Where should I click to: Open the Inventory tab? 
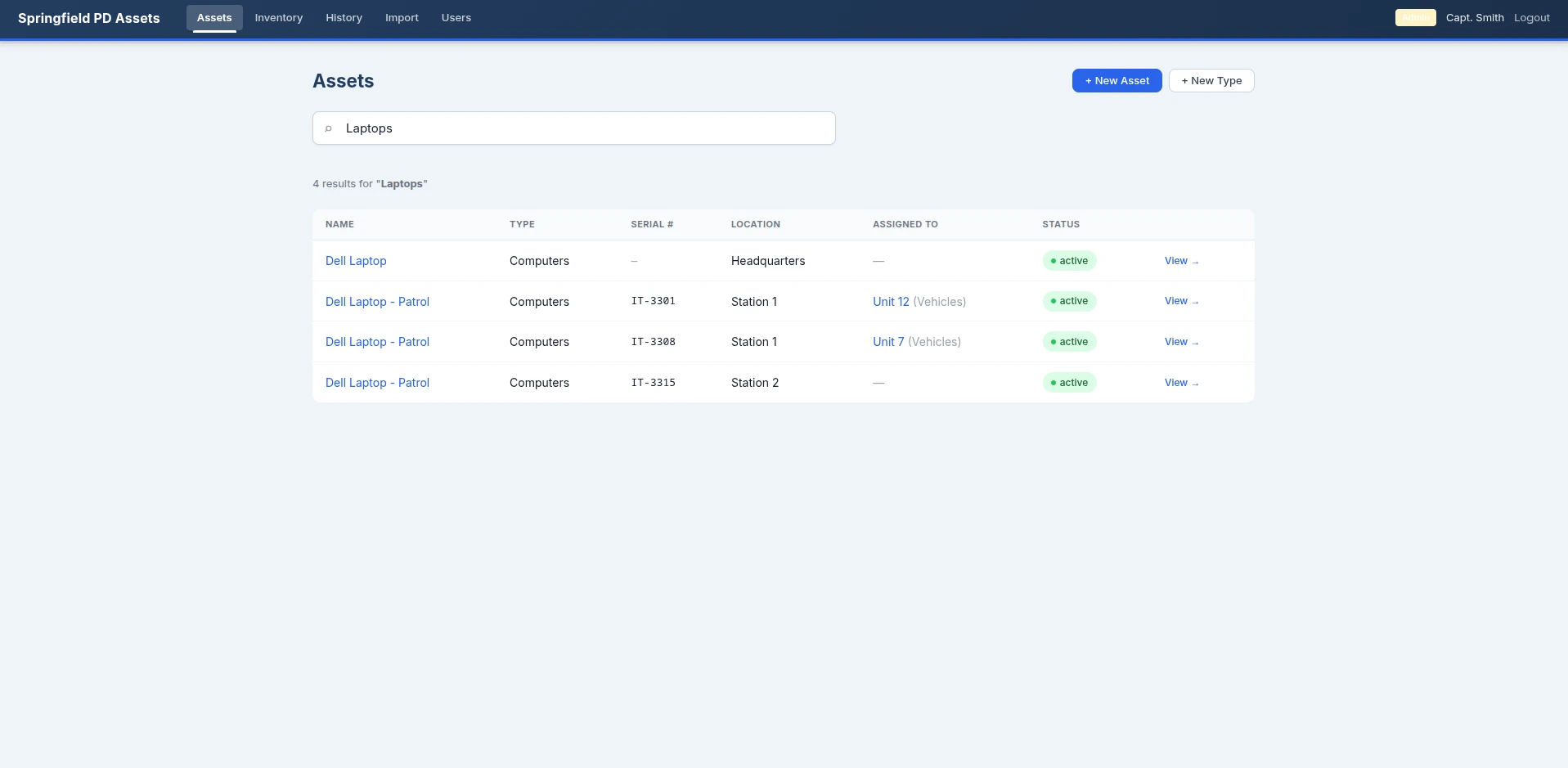[279, 18]
